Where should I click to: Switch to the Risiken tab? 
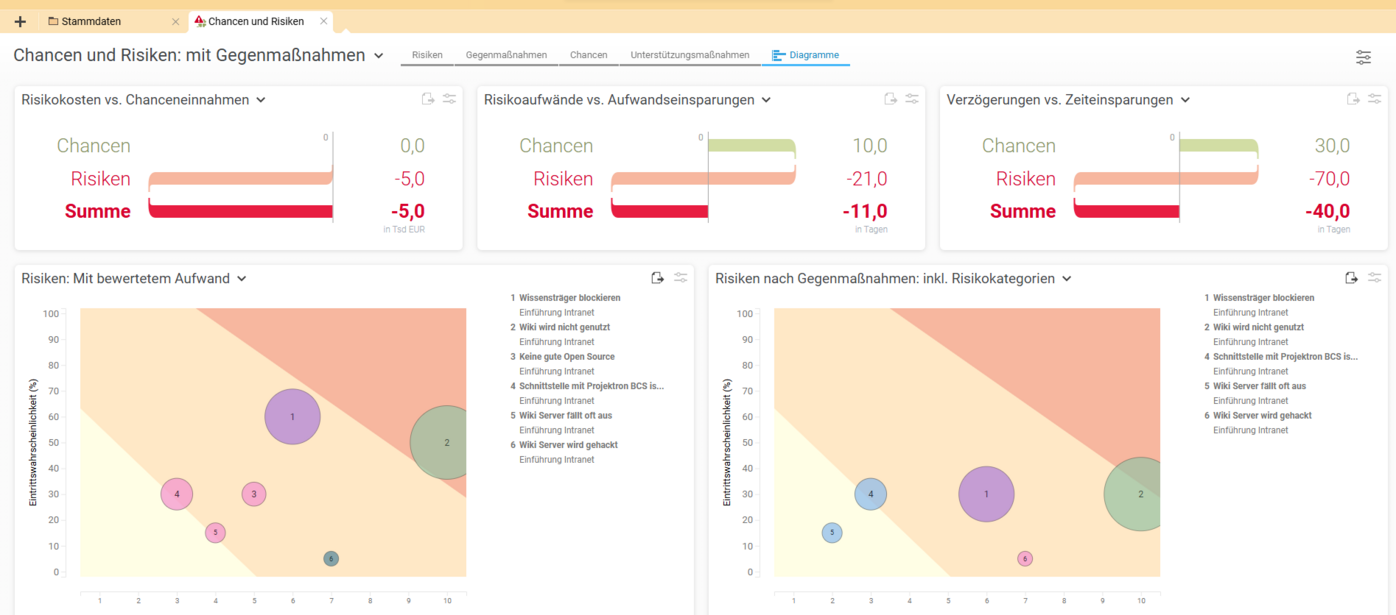[426, 56]
